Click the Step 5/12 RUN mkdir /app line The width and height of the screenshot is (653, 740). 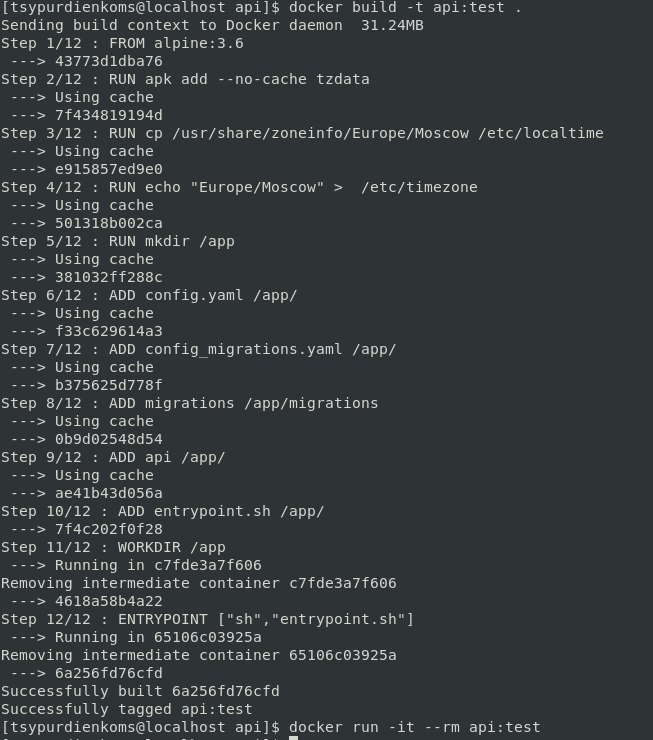[x=117, y=242]
